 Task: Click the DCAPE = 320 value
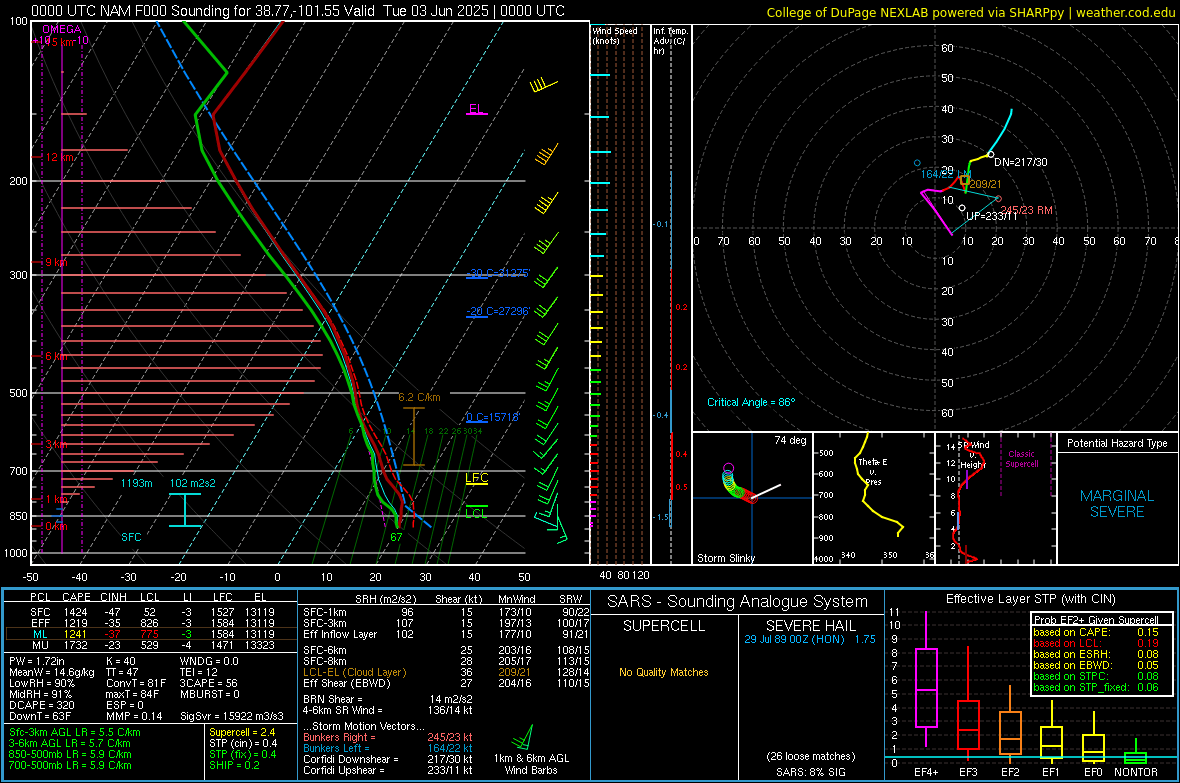41,705
